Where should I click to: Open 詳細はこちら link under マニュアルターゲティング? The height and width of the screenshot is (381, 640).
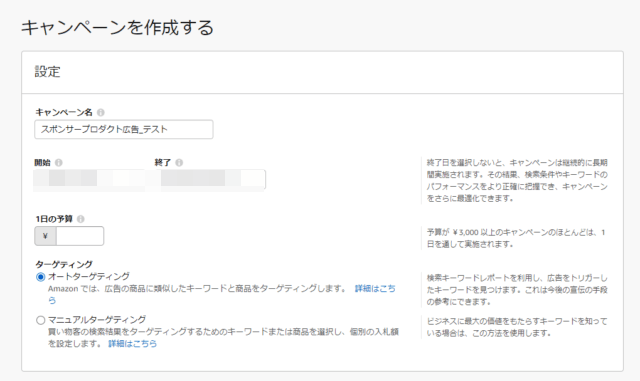click(x=133, y=344)
